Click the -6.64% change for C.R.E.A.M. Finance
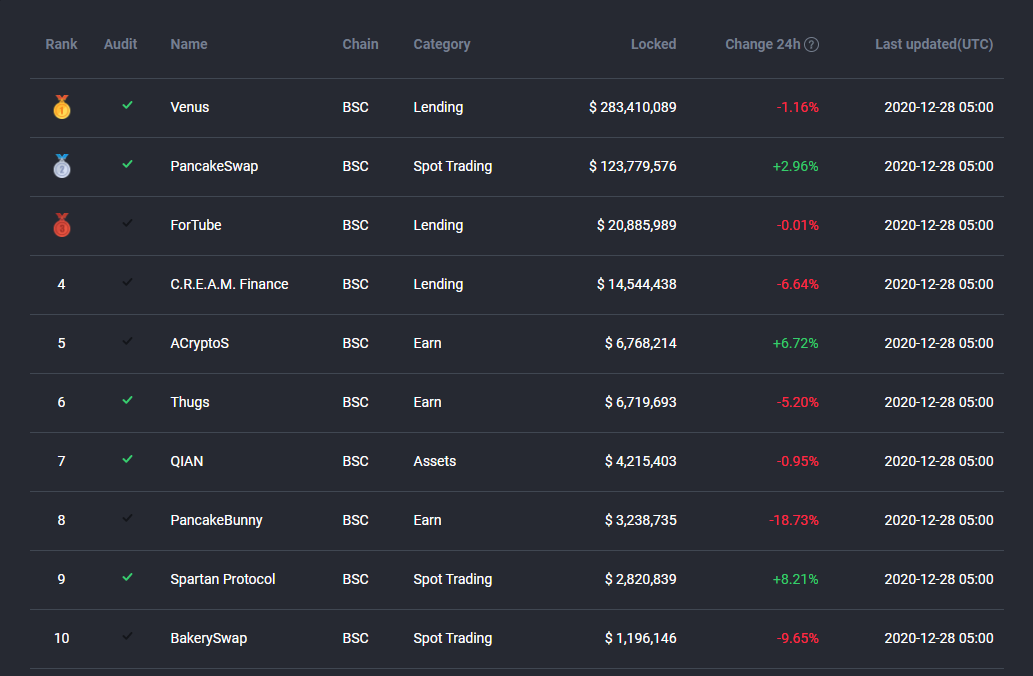Viewport: 1033px width, 676px height. pos(797,284)
